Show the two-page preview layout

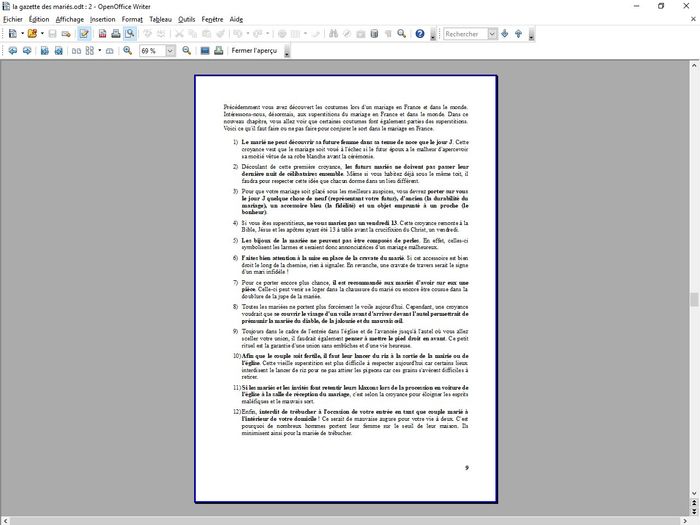76,51
